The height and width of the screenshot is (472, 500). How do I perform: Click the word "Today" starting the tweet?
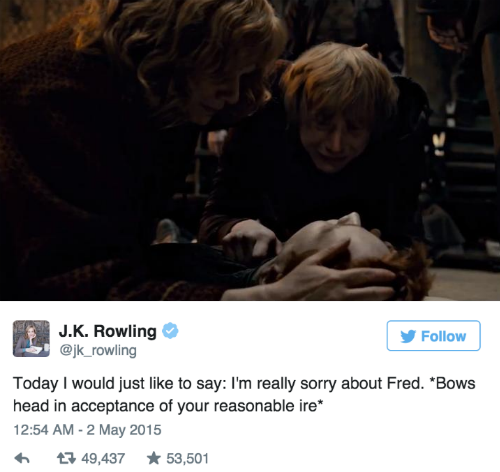36,384
